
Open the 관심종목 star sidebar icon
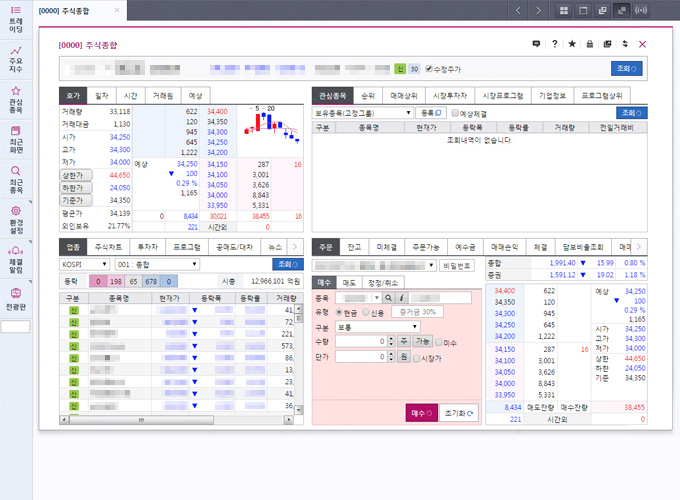16,100
